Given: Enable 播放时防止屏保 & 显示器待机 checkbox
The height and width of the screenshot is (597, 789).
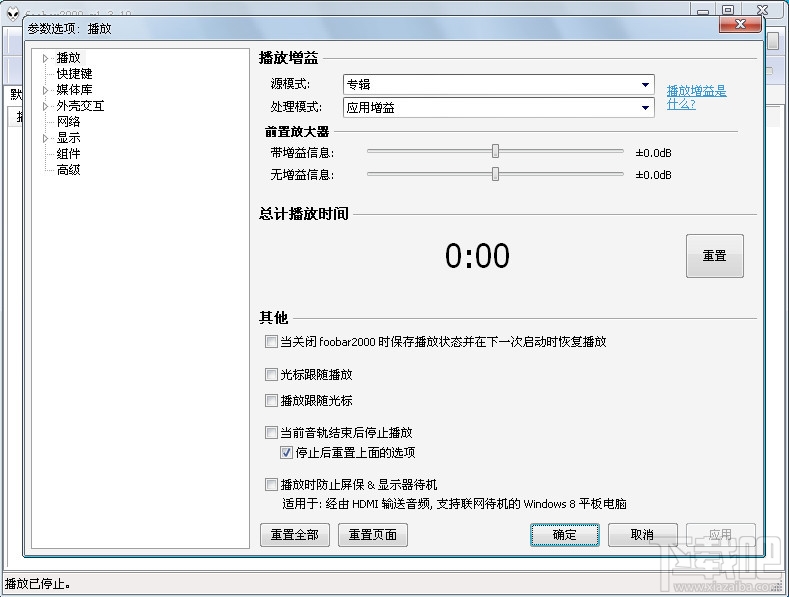Looking at the screenshot, I should click(x=271, y=485).
